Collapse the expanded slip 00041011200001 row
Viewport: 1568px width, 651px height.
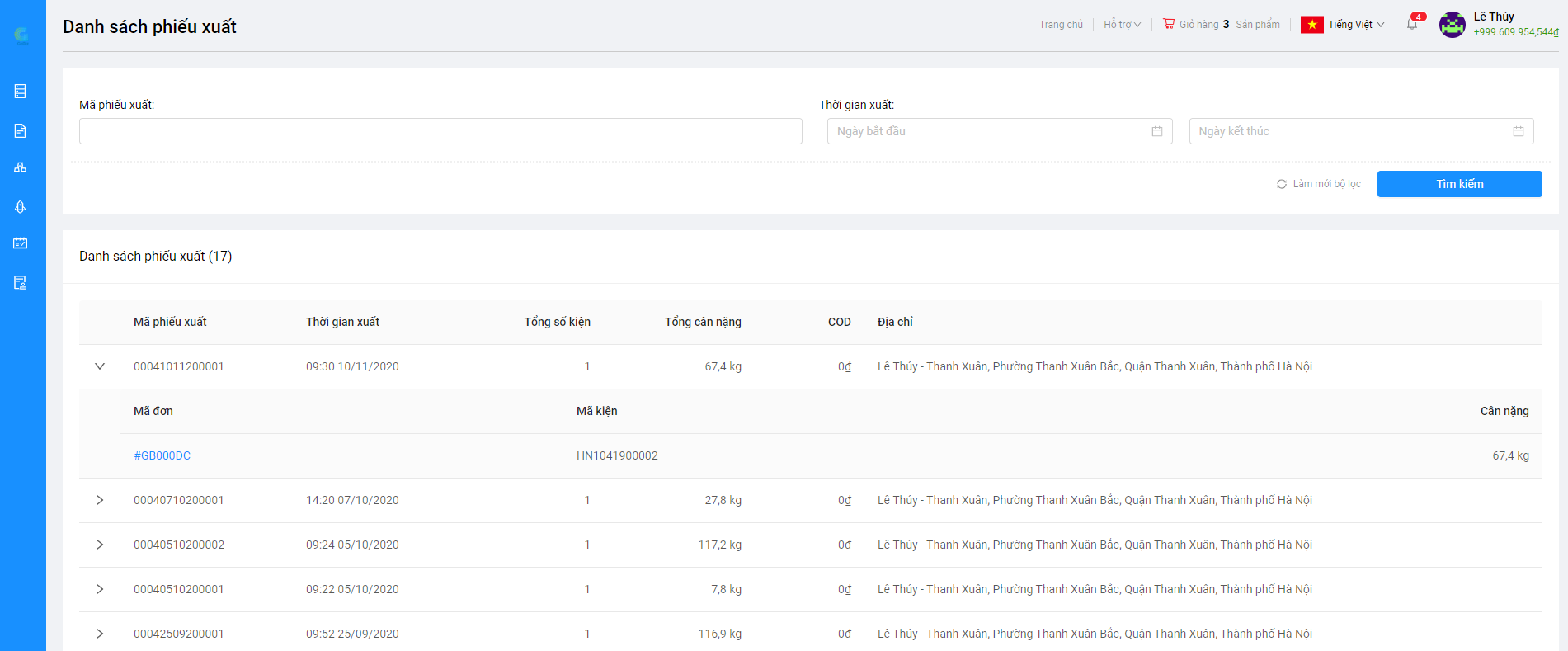[100, 366]
